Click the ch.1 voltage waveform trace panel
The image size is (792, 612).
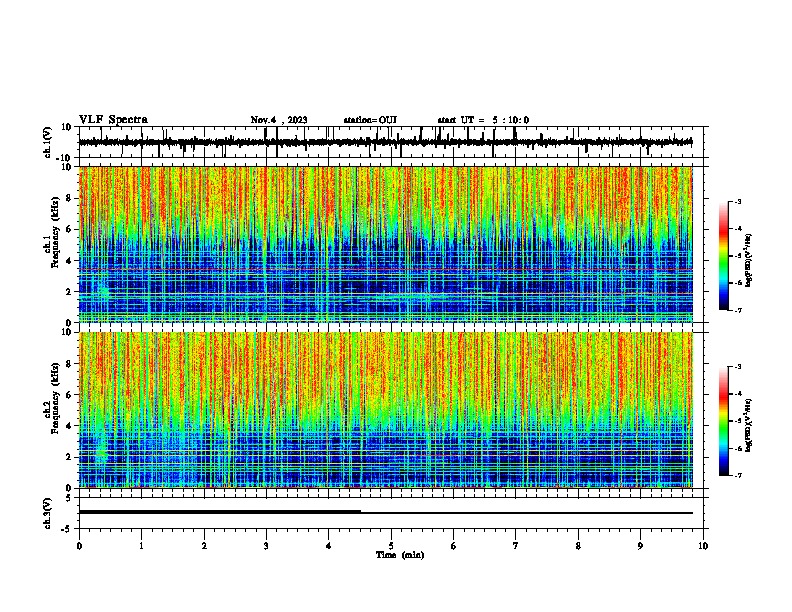pos(393,142)
